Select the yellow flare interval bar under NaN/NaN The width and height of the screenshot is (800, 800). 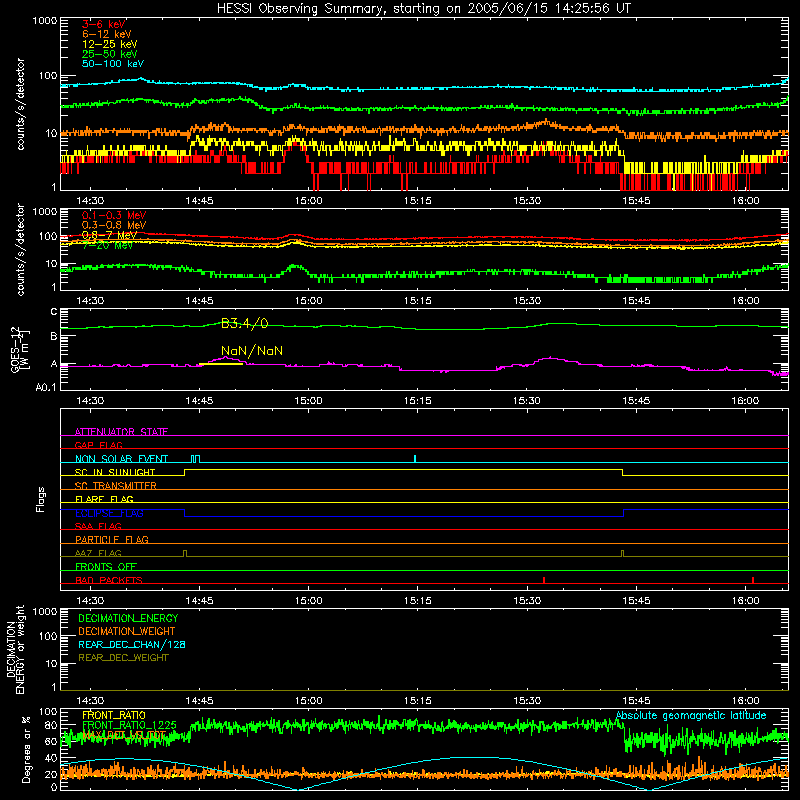[x=221, y=364]
